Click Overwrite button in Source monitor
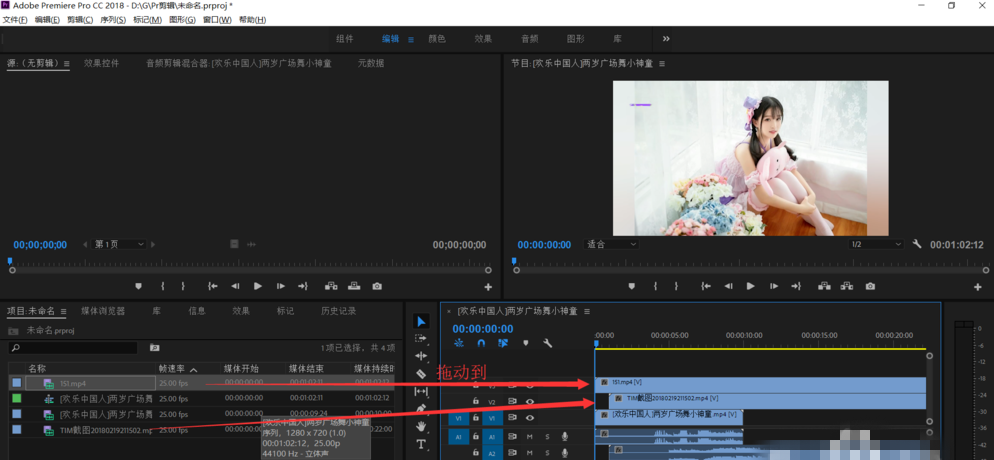Viewport: 994px width, 460px height. point(354,286)
